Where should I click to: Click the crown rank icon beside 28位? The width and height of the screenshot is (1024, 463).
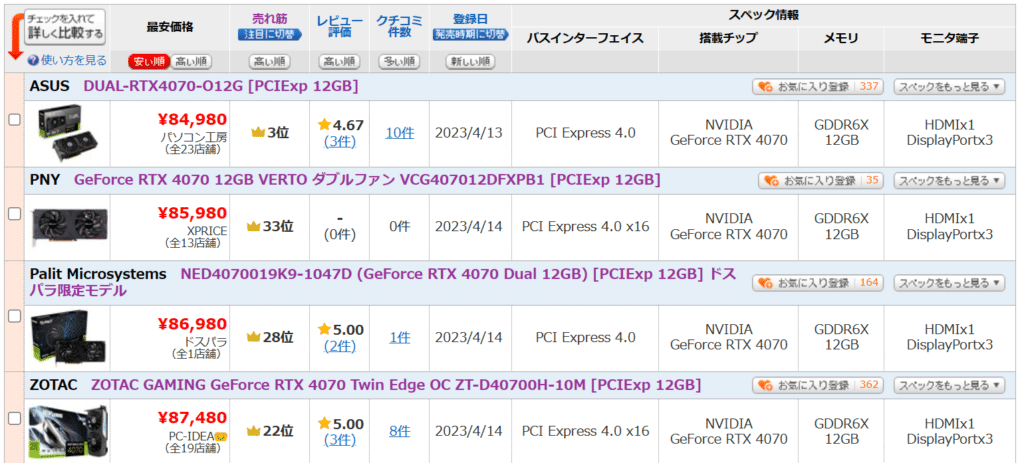[253, 338]
